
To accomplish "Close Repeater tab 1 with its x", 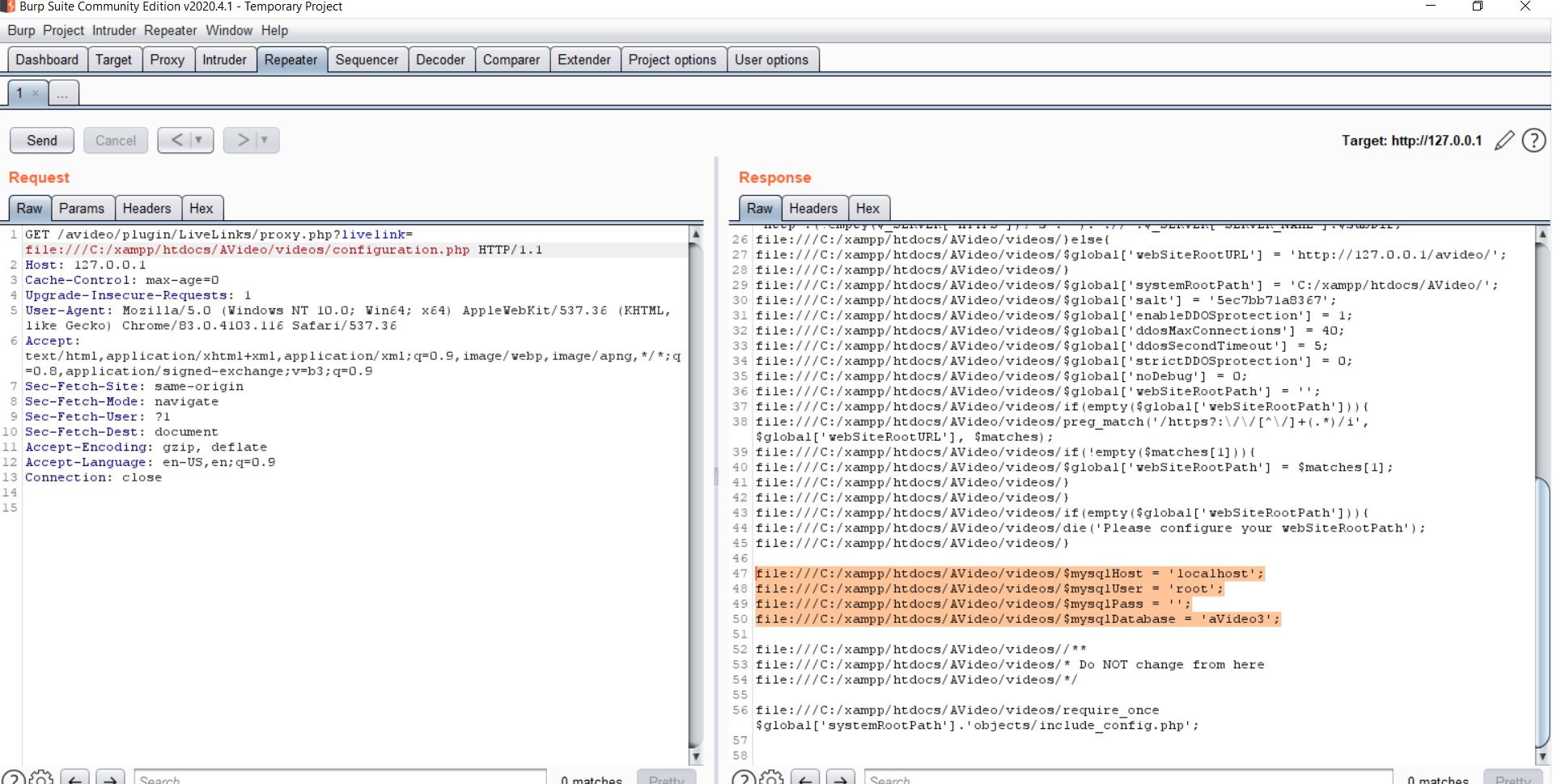I will click(36, 94).
